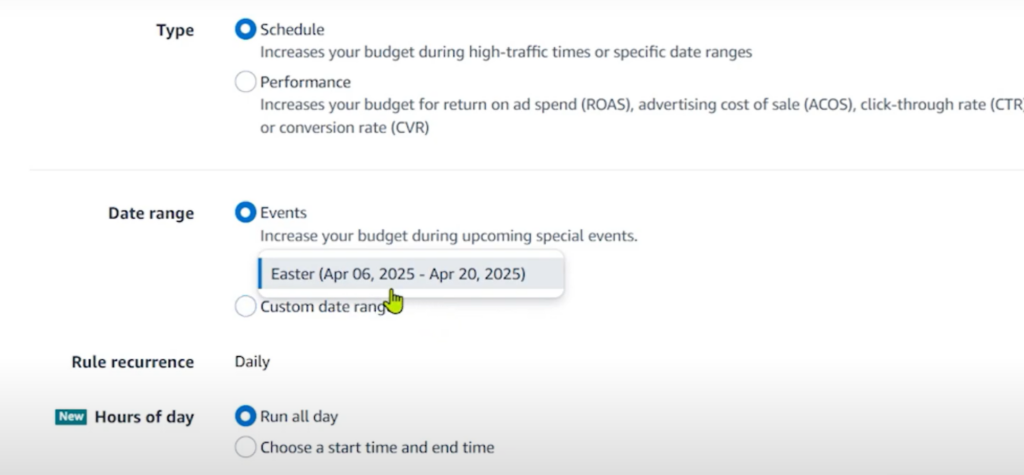Choose the Performance rule type radio button
The width and height of the screenshot is (1024, 475).
coord(245,82)
